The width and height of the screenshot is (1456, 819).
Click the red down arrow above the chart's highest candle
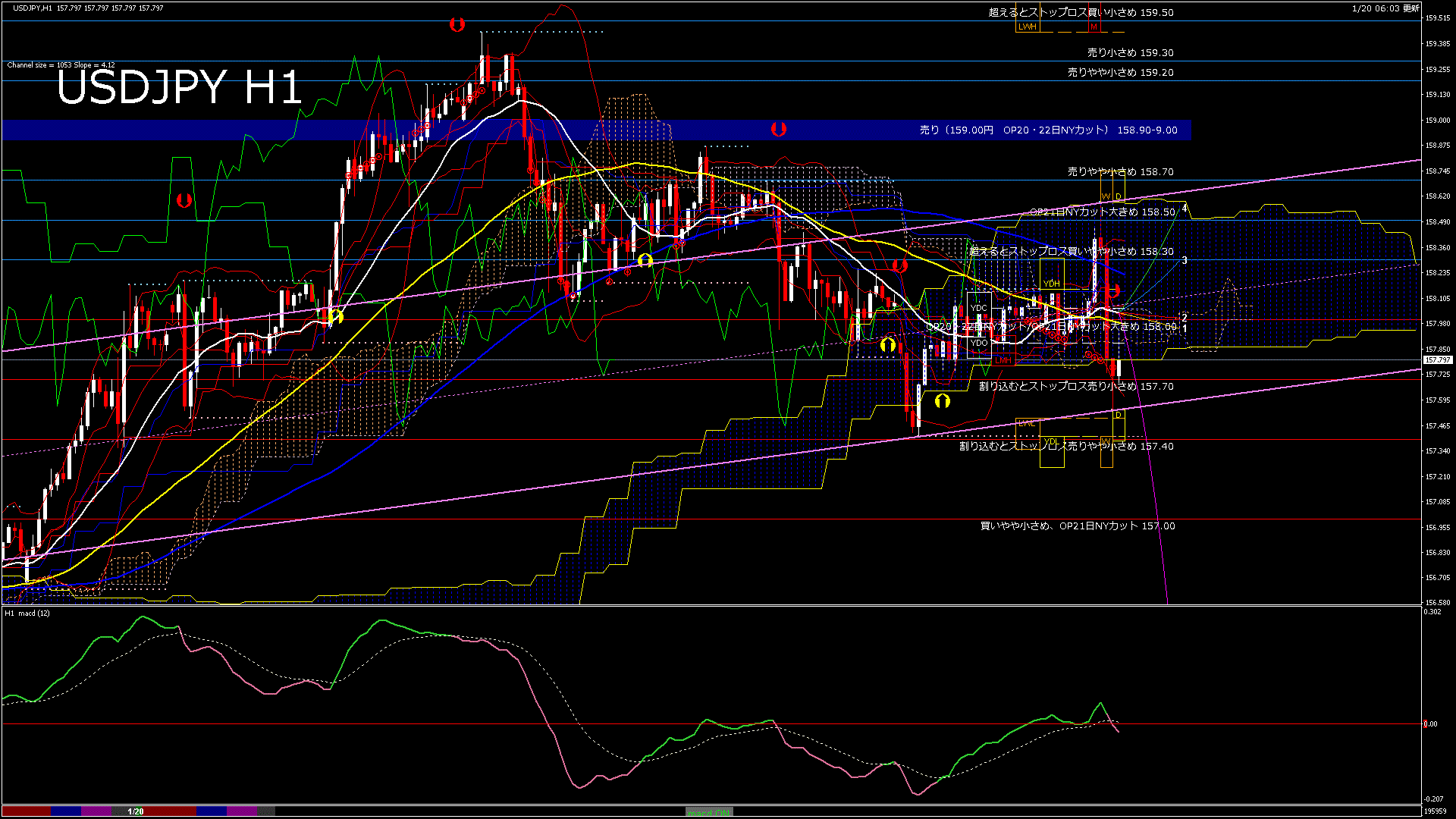(457, 25)
